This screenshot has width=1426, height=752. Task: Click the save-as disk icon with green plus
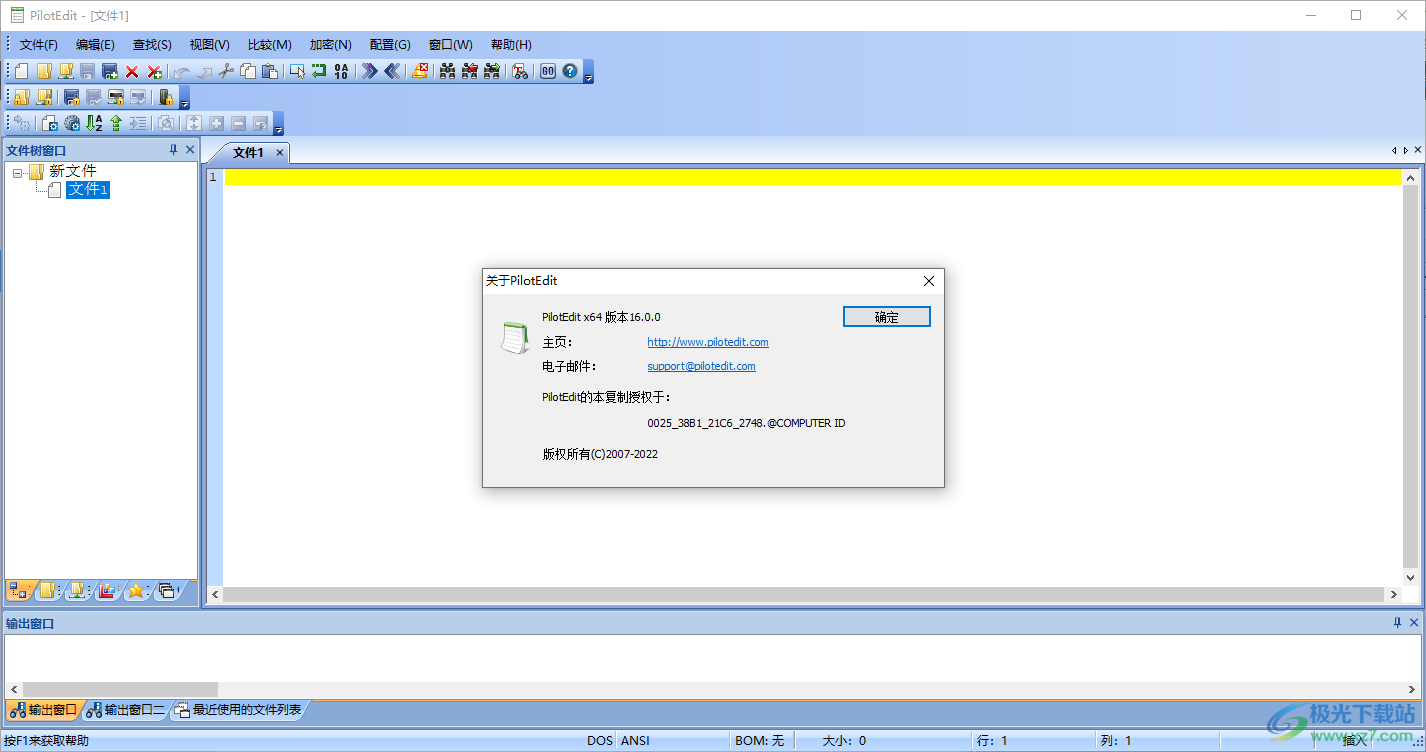110,71
